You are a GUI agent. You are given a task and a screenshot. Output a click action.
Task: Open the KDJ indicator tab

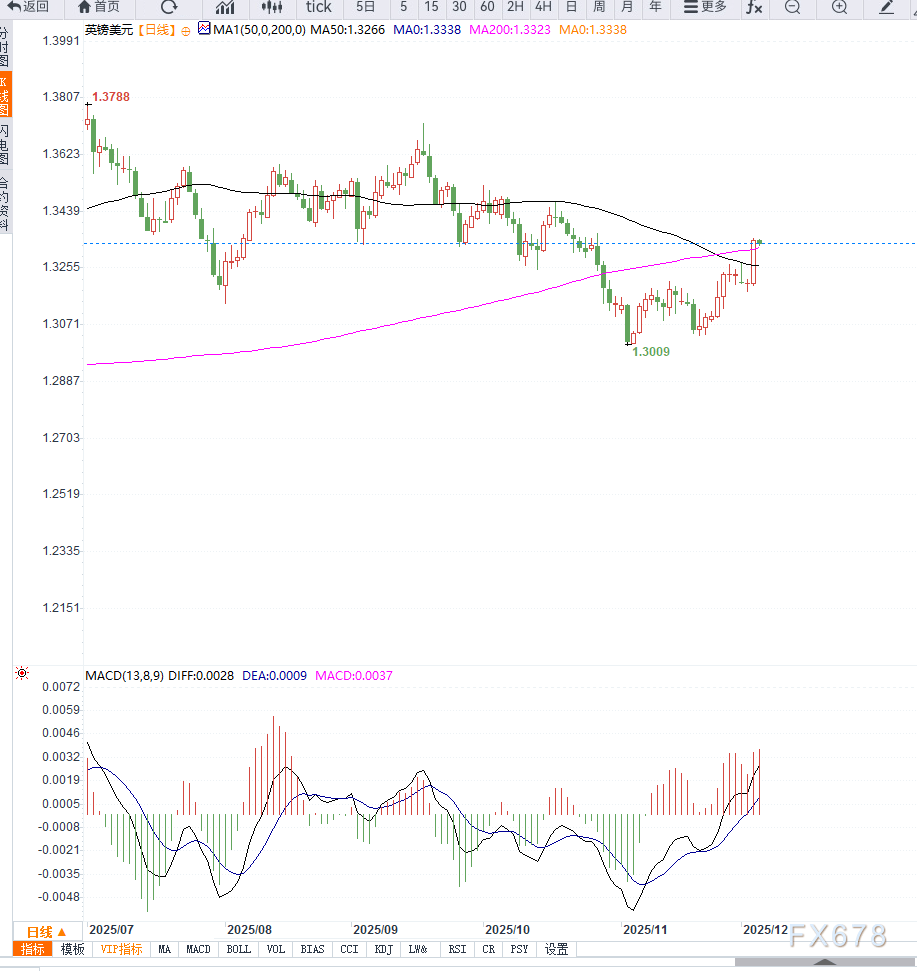point(383,949)
